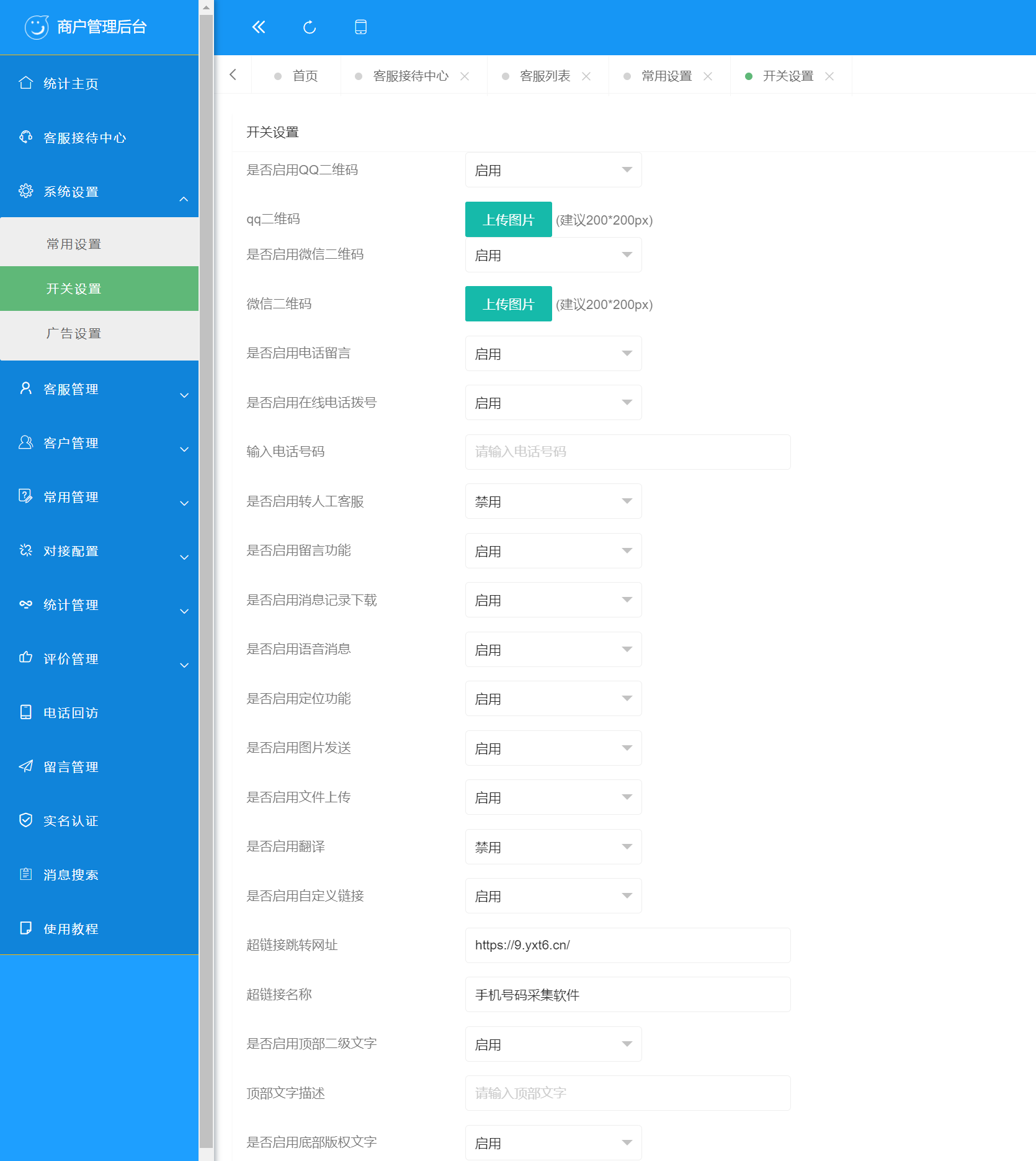Click the document icon beside 使用教程
1036x1161 pixels.
click(25, 928)
